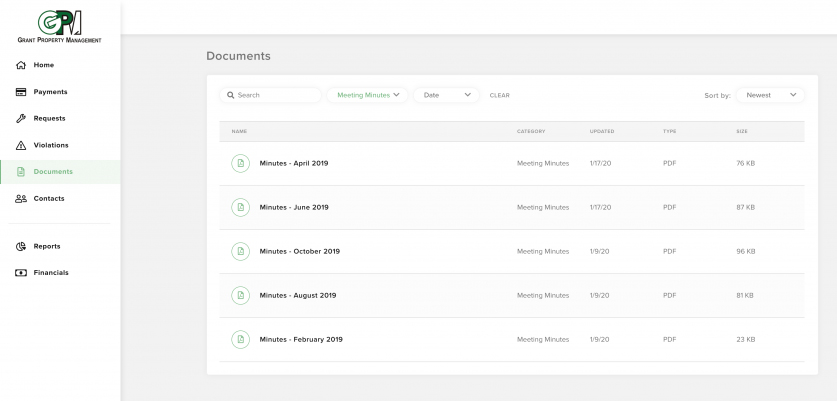Open the Payments menu item
Screen dimensions: 837x401
point(50,92)
